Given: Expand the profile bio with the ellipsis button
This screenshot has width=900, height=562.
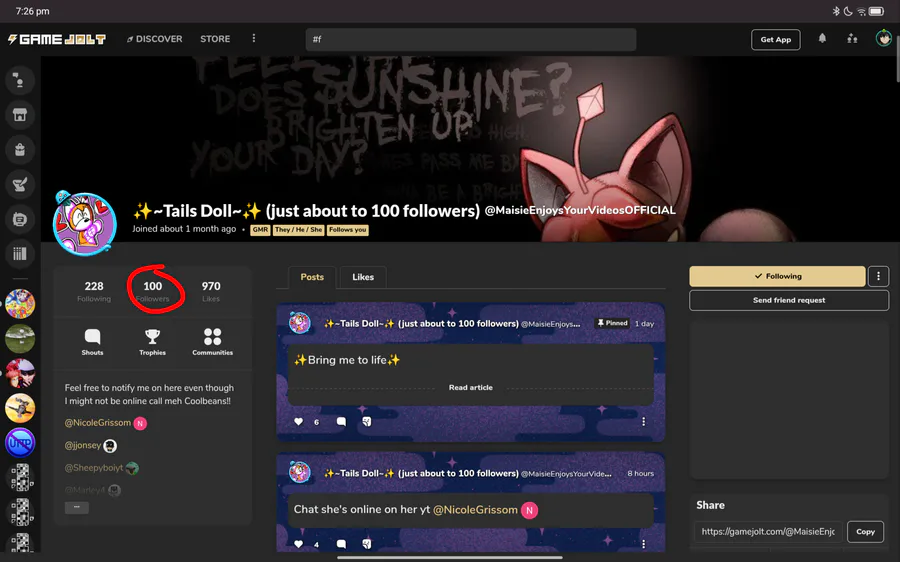Looking at the screenshot, I should pyautogui.click(x=77, y=507).
